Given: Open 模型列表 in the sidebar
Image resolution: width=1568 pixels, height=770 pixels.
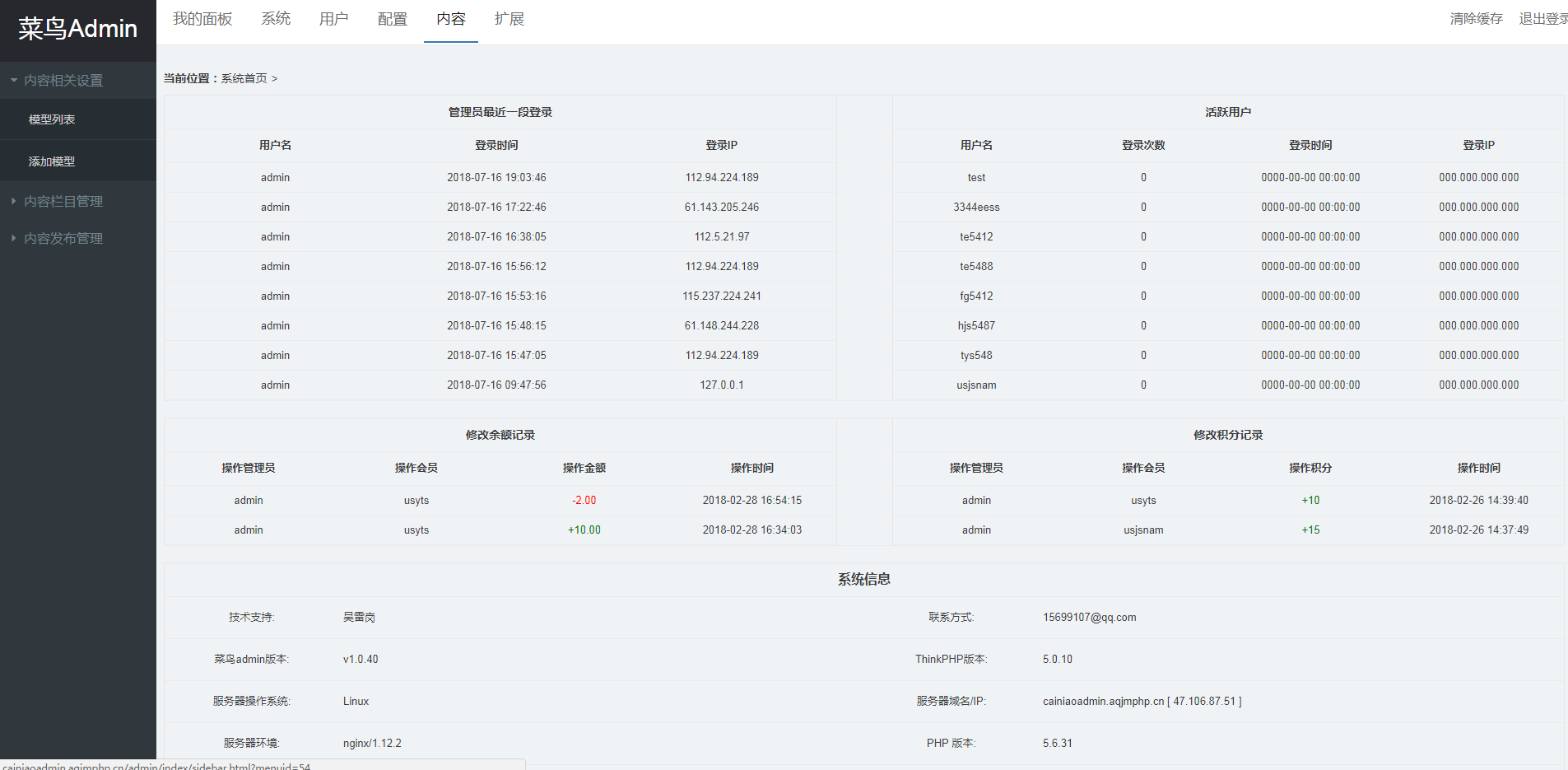Looking at the screenshot, I should tap(52, 119).
